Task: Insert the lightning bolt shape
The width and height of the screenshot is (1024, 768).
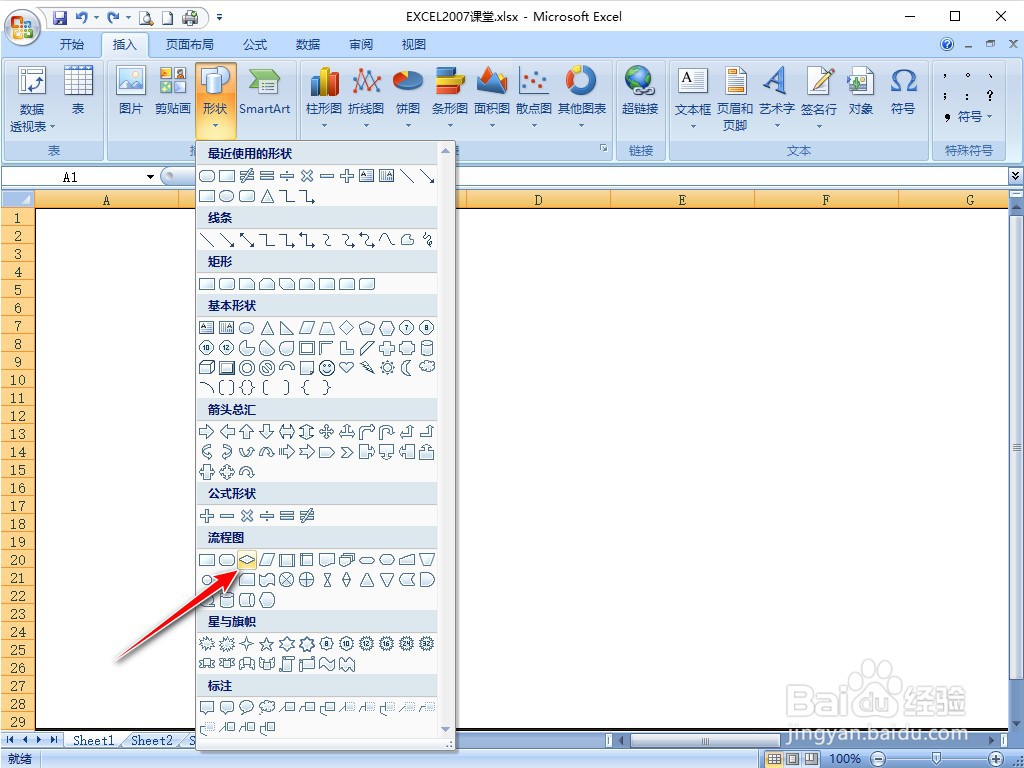Action: pyautogui.click(x=367, y=368)
